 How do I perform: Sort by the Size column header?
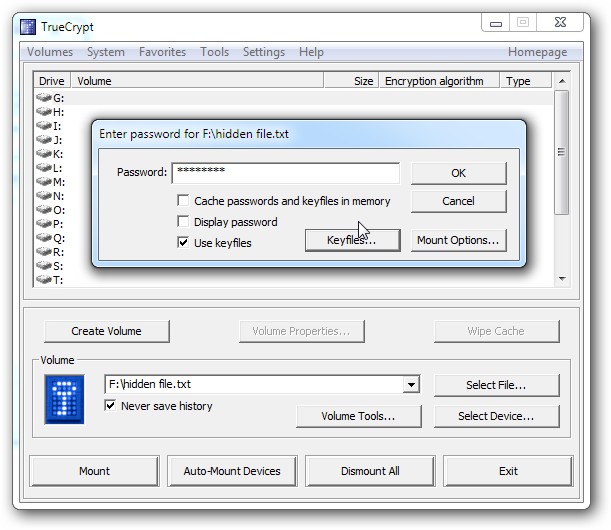(x=351, y=81)
